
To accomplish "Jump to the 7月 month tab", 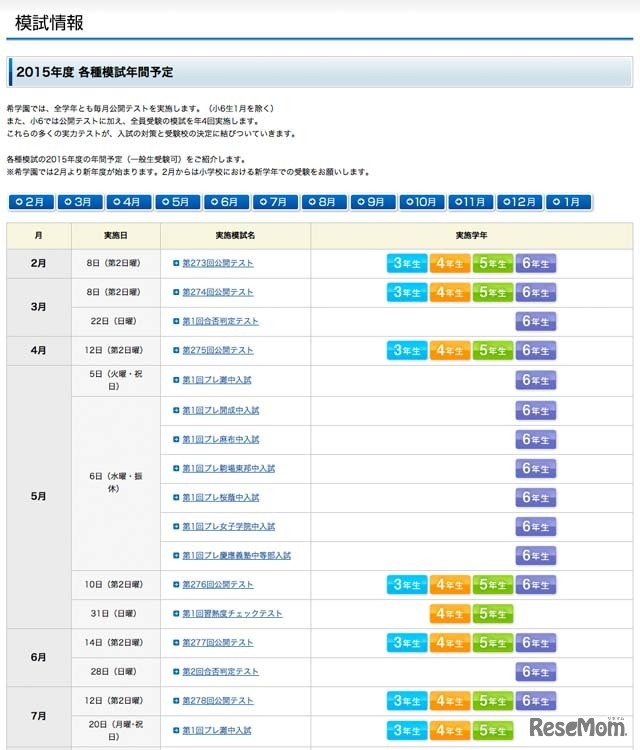I will coord(275,202).
